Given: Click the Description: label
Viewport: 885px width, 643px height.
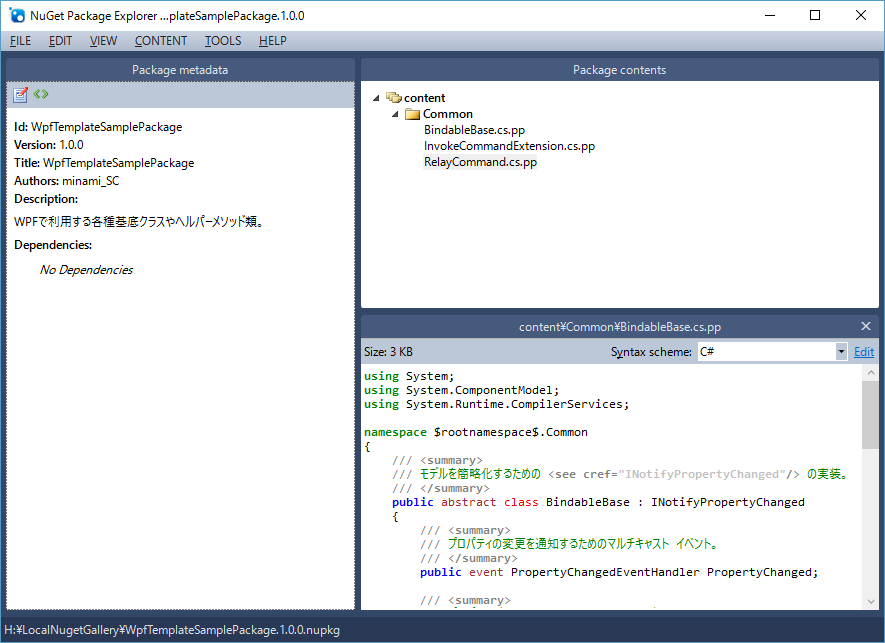Looking at the screenshot, I should [46, 199].
